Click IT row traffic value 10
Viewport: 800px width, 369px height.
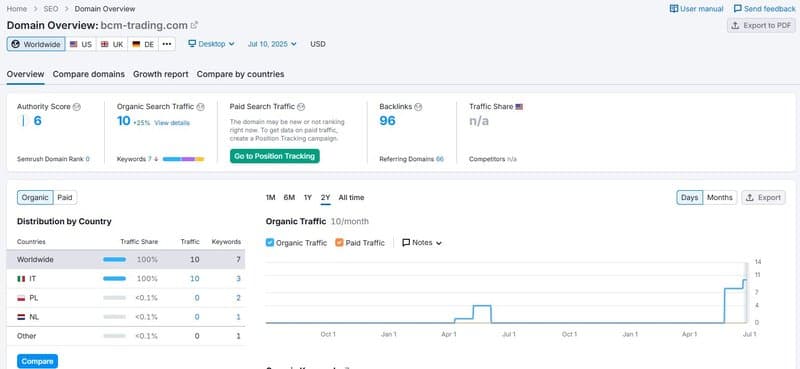coord(194,279)
